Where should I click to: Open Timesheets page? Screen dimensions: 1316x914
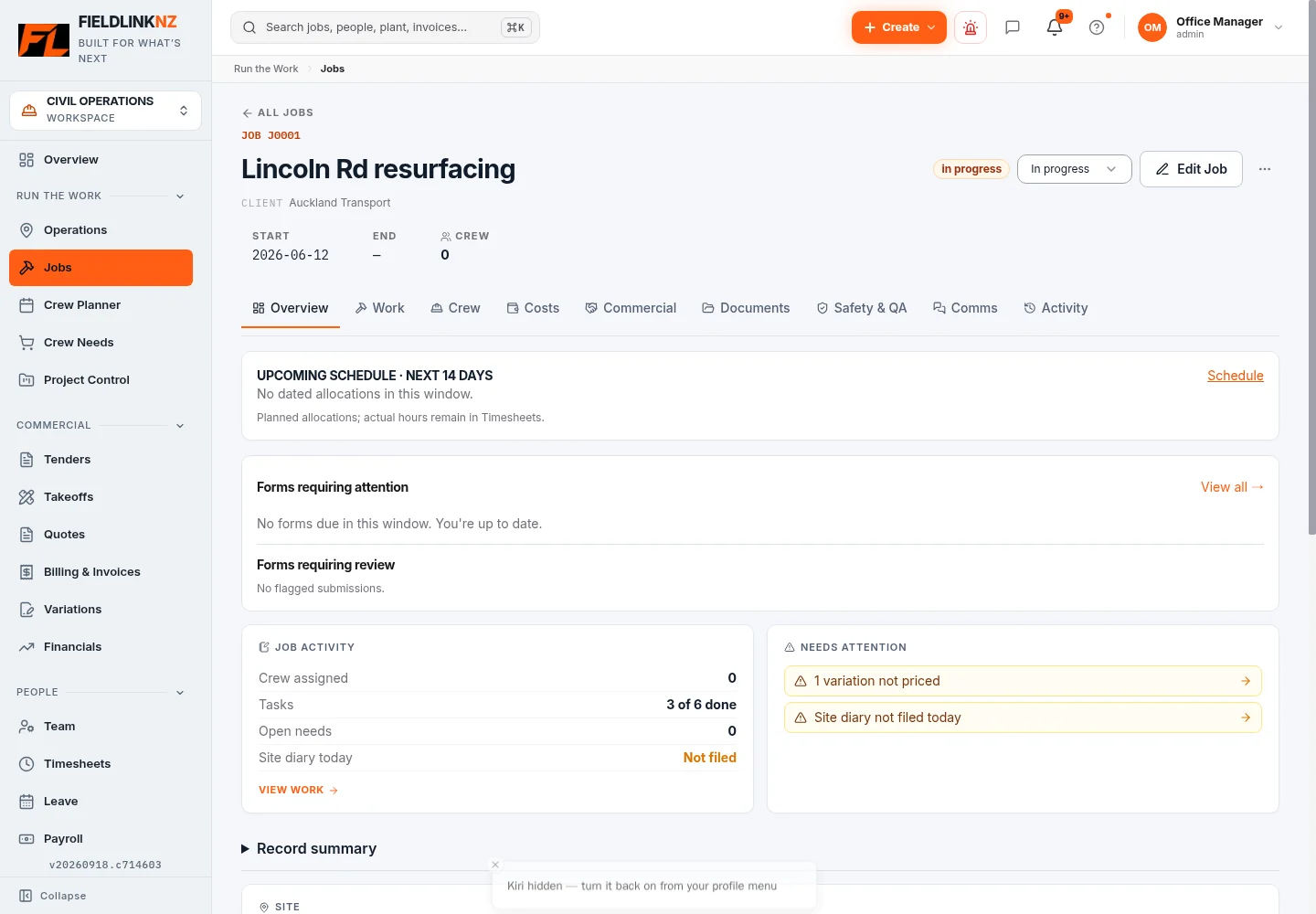pyautogui.click(x=101, y=764)
